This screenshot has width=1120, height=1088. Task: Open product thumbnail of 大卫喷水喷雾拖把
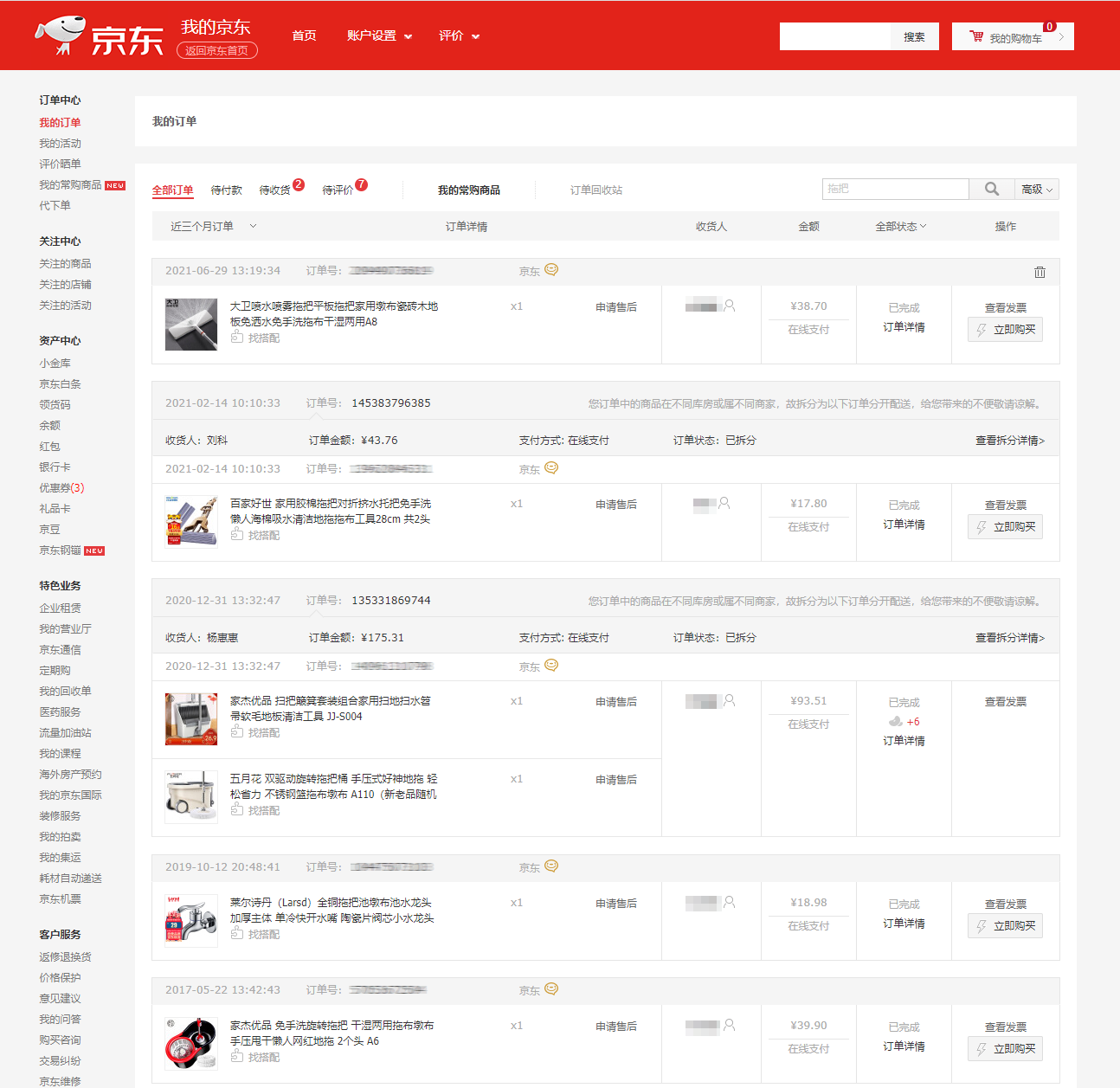pyautogui.click(x=191, y=325)
